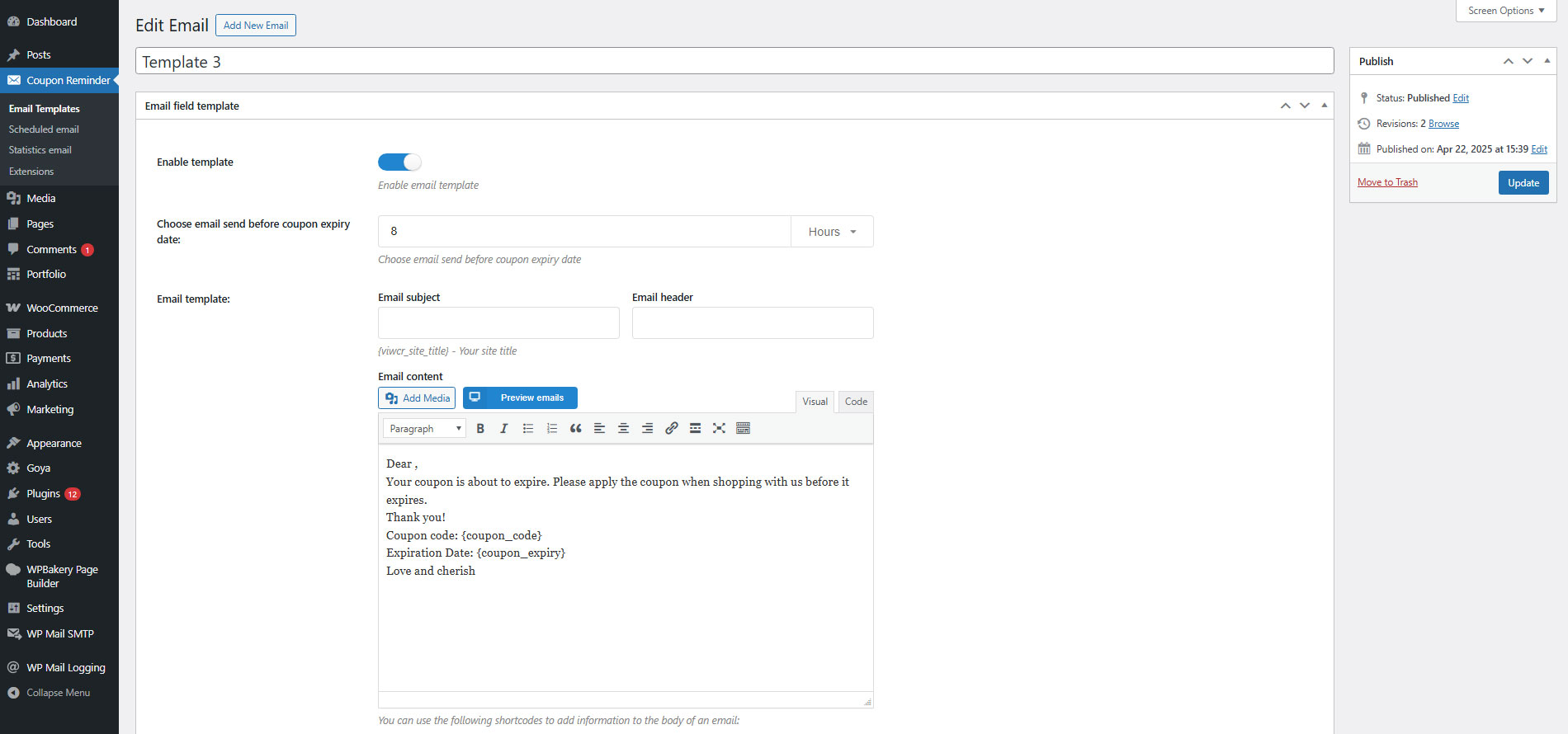Insert a bulleted list
This screenshot has height=734, width=1568.
(528, 428)
